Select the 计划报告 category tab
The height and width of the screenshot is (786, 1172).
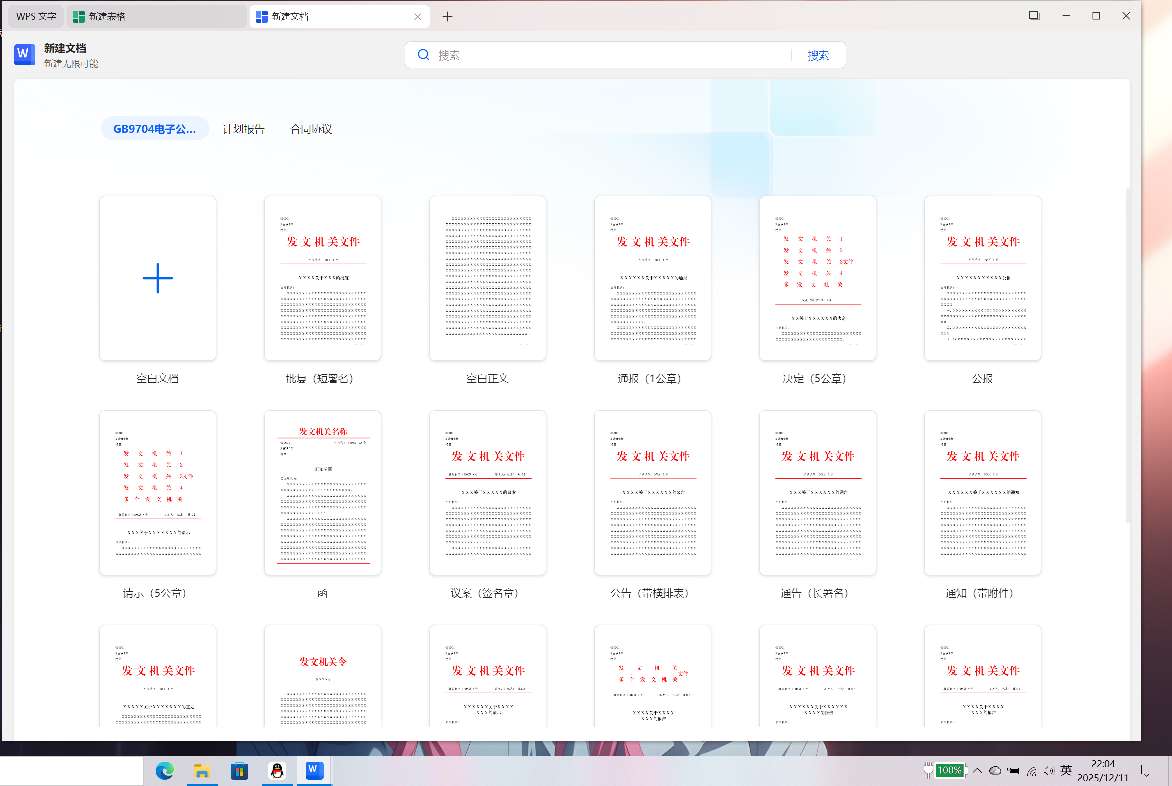click(x=243, y=129)
